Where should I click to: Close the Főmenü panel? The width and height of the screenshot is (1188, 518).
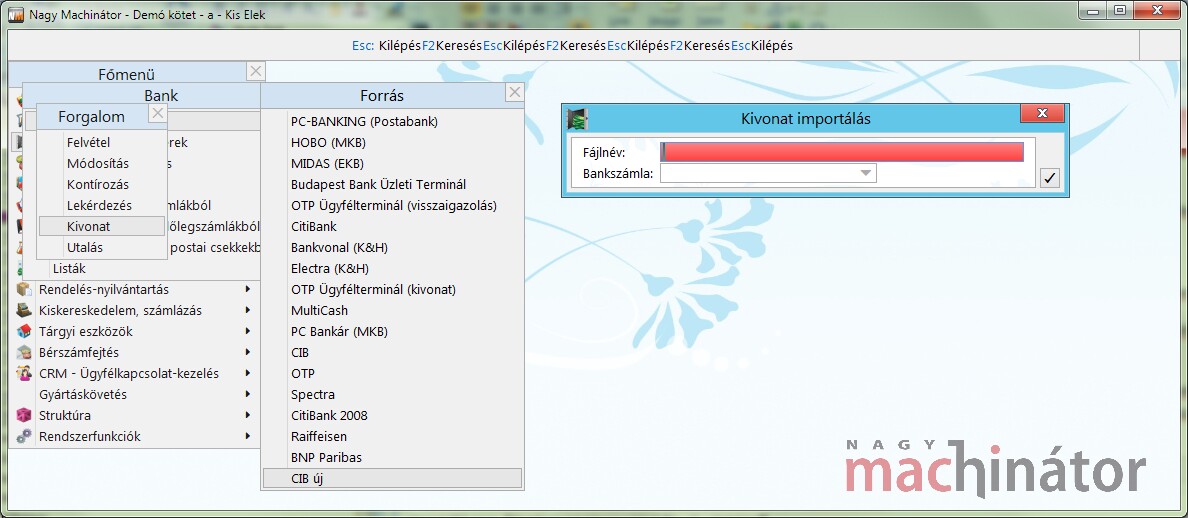coord(256,71)
